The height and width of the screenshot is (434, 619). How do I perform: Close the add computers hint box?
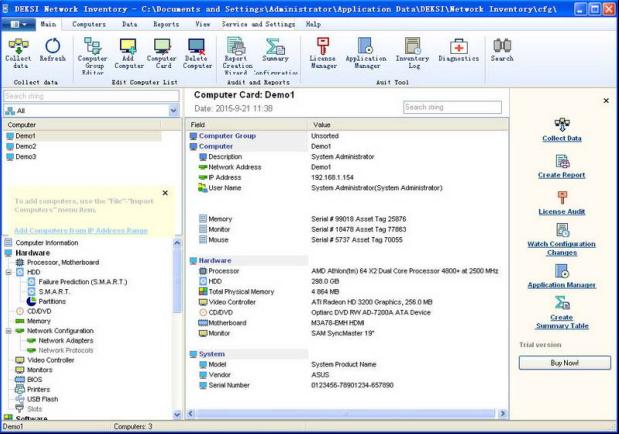tap(165, 193)
